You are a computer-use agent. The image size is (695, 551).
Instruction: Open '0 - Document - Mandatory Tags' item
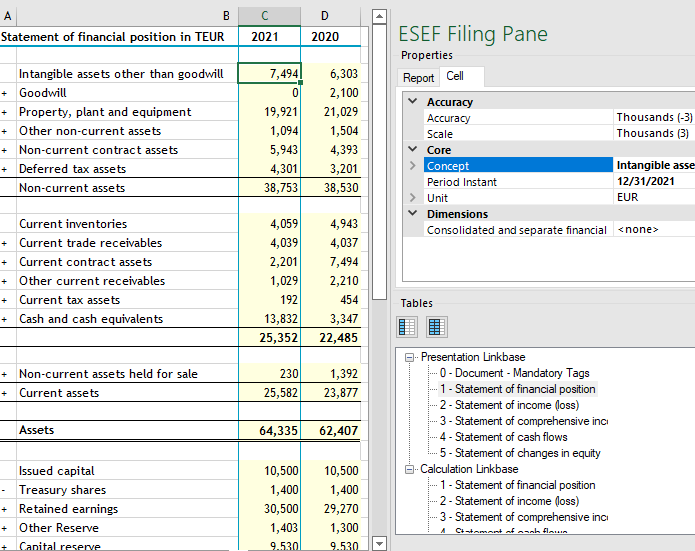[x=514, y=373]
